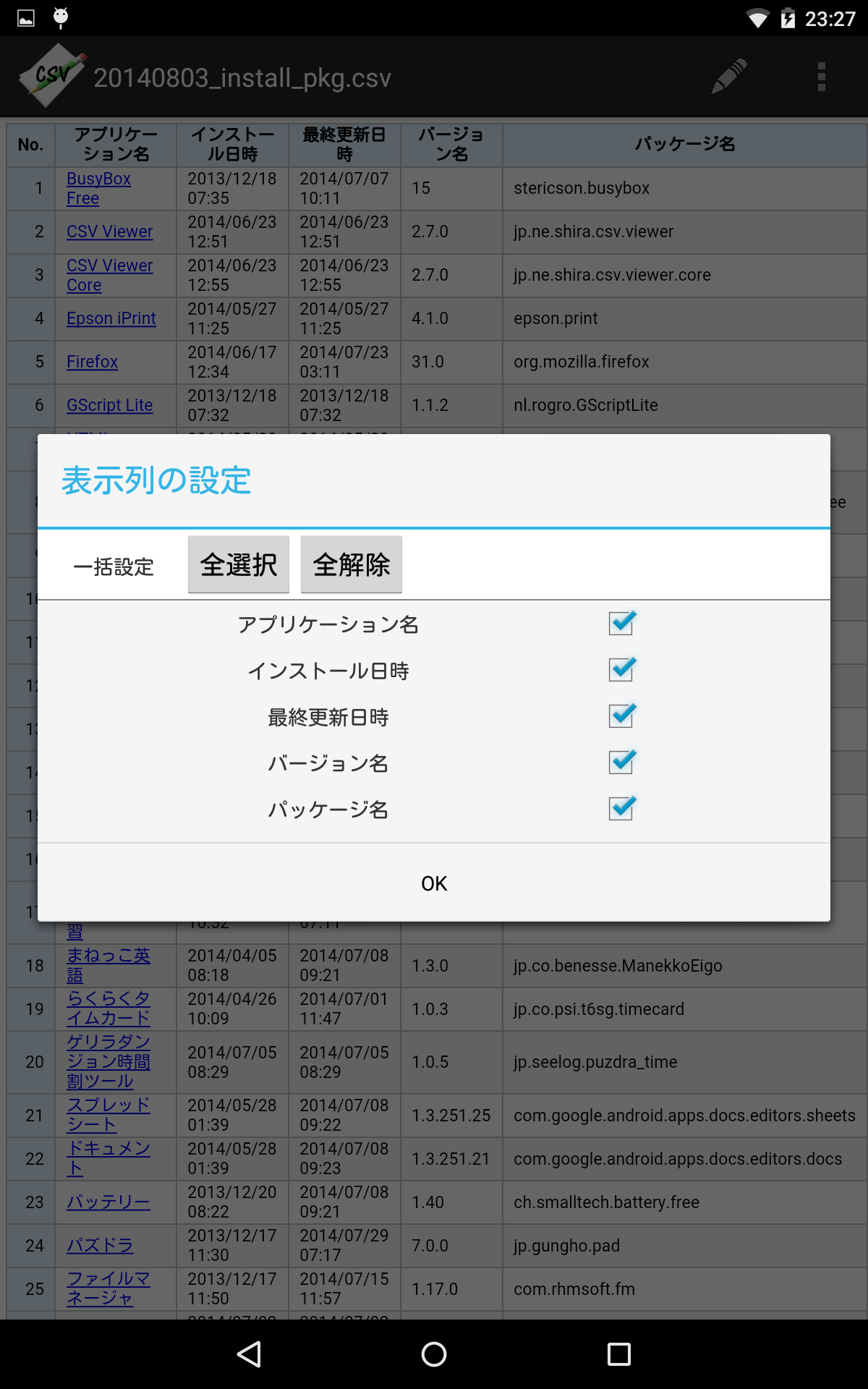Screen dimensions: 868x1389
Task: Select the stericson.busybox package cell
Action: click(x=684, y=188)
